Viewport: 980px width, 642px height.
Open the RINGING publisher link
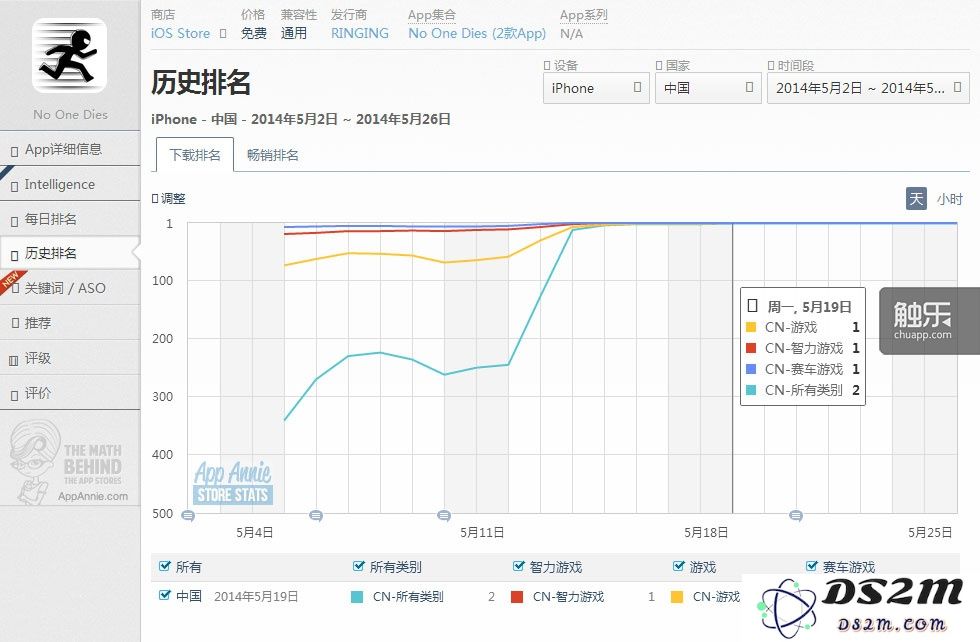(359, 33)
